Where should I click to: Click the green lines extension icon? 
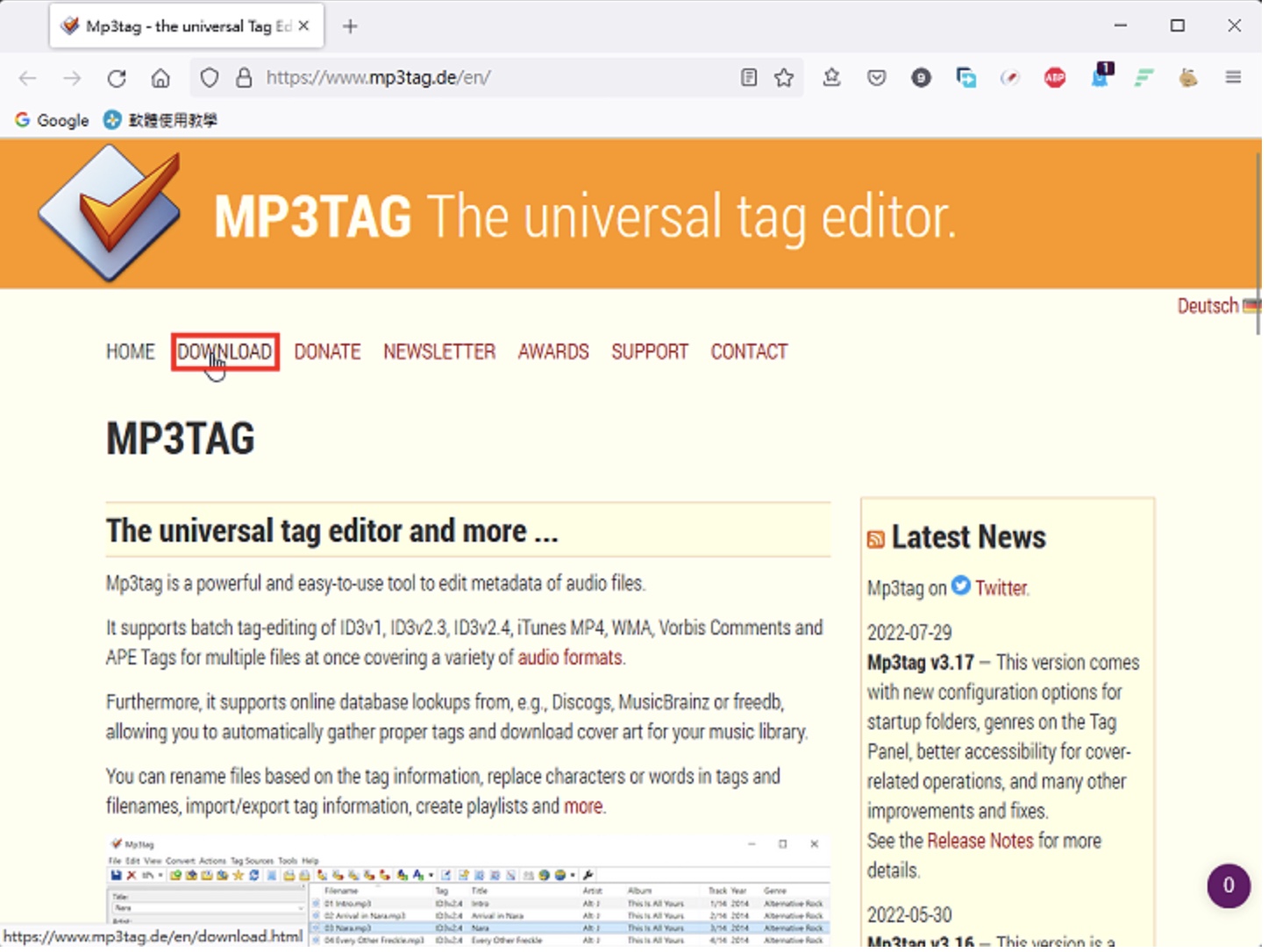pos(1149,78)
